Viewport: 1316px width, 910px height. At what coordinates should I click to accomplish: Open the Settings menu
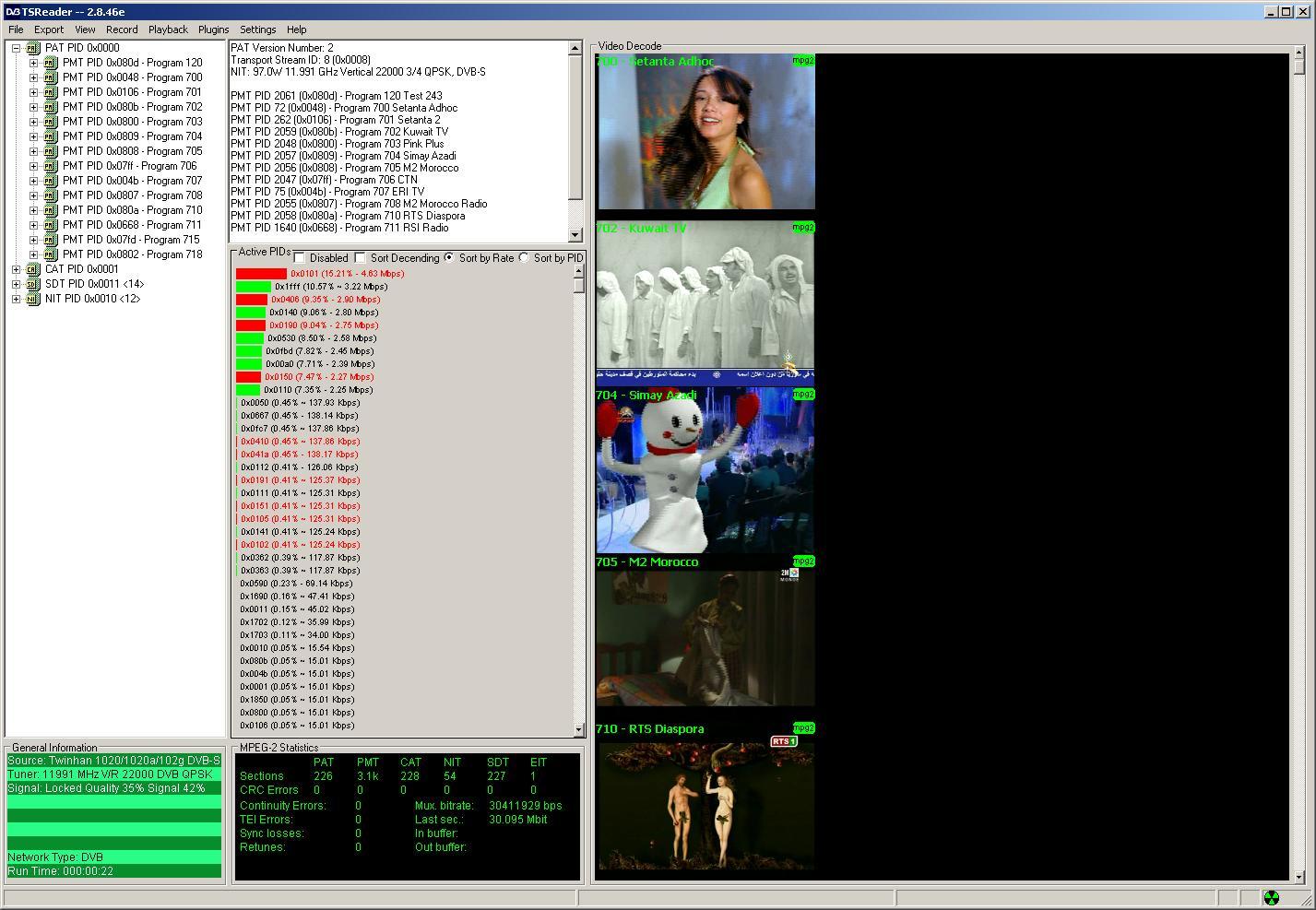(x=258, y=30)
